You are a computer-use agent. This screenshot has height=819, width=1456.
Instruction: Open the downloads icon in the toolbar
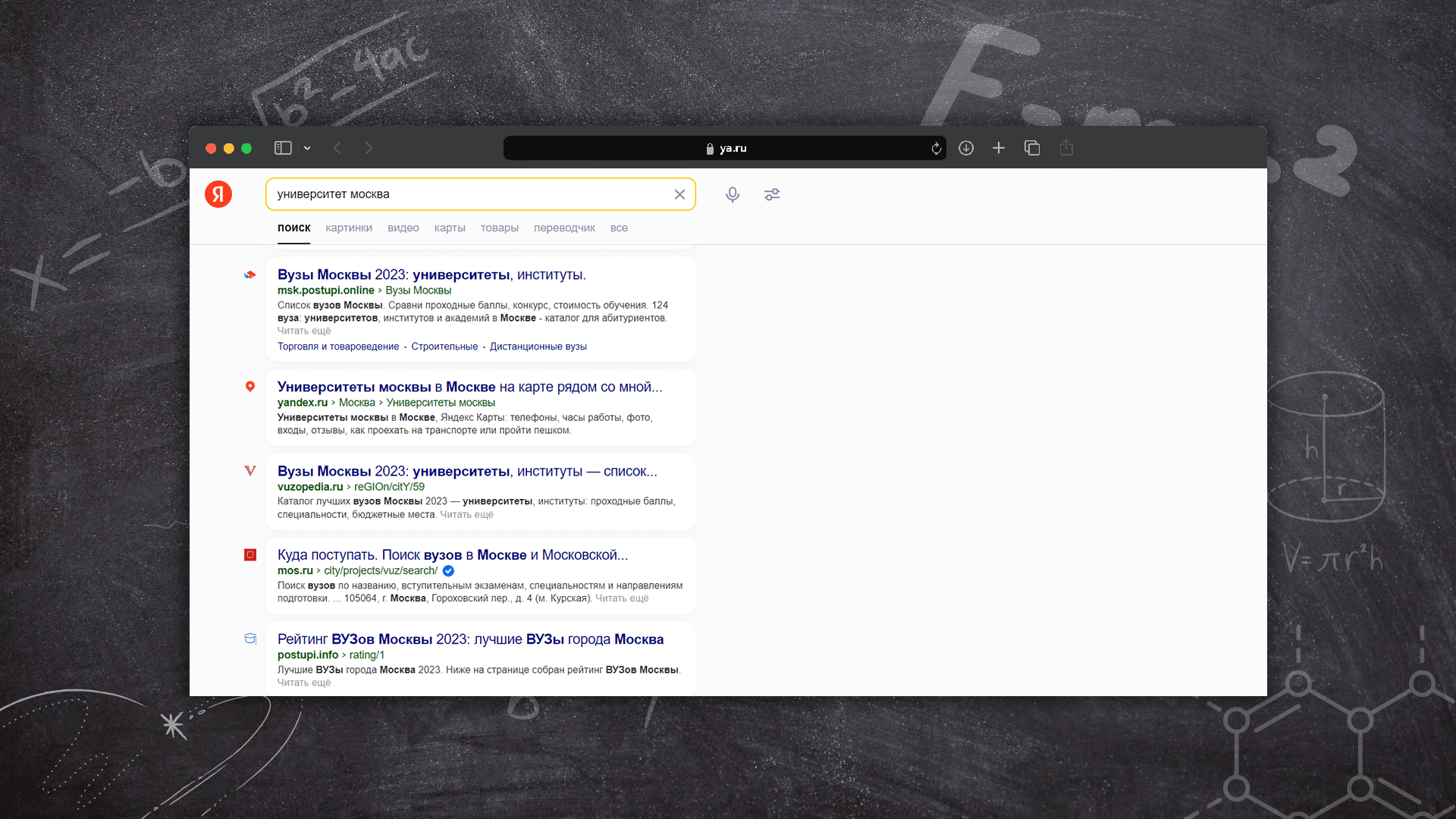[966, 148]
